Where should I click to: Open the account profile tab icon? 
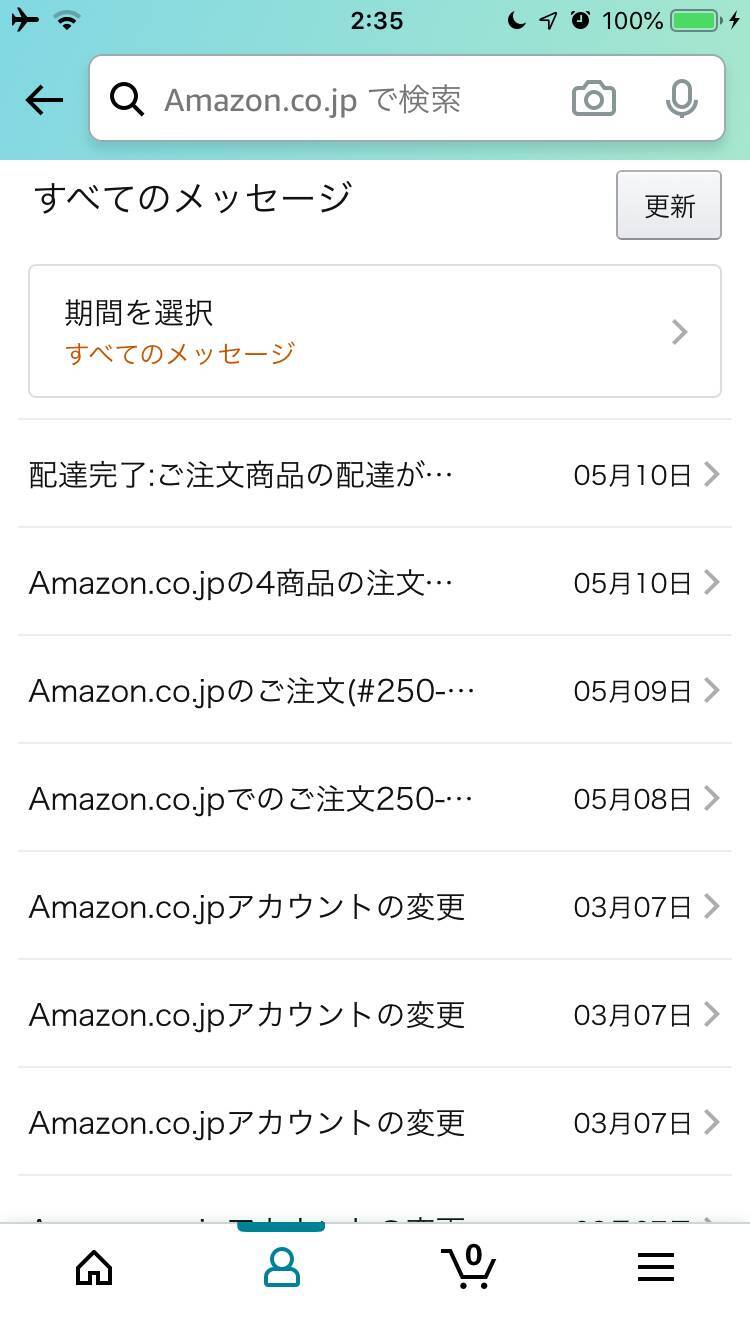(281, 1268)
